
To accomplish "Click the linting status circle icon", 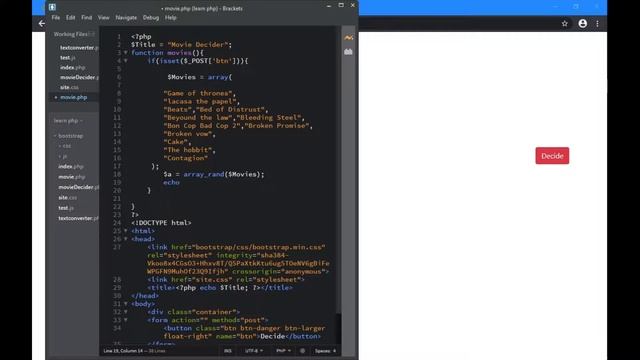I will coord(302,351).
